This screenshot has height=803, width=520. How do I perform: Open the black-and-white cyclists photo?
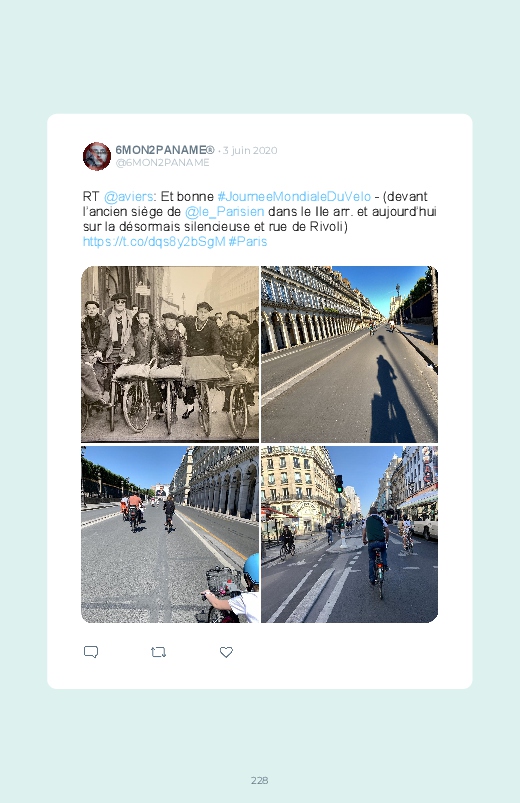[x=170, y=354]
